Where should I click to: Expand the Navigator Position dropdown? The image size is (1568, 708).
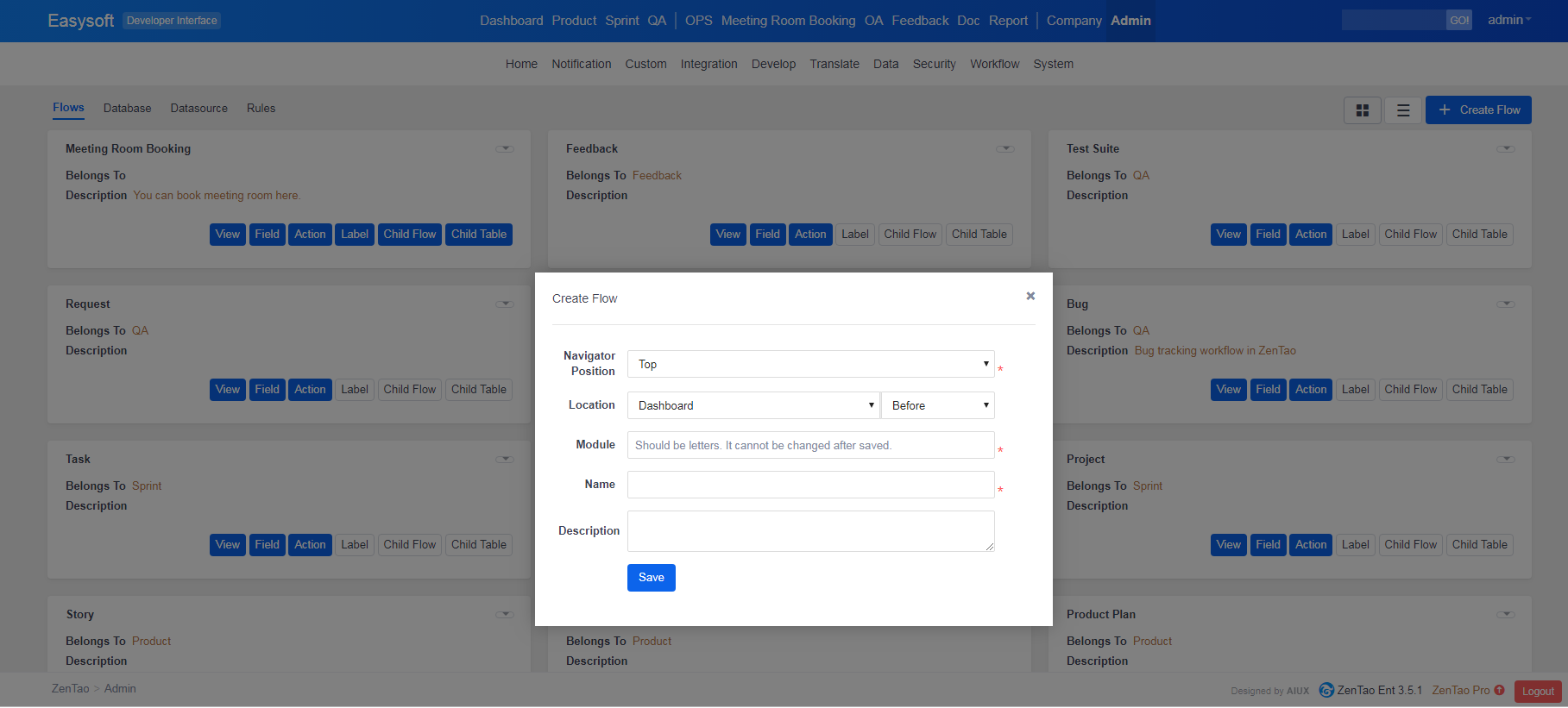click(810, 364)
